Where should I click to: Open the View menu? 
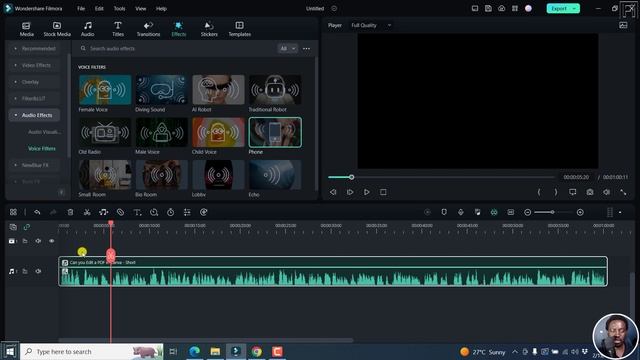(141, 9)
